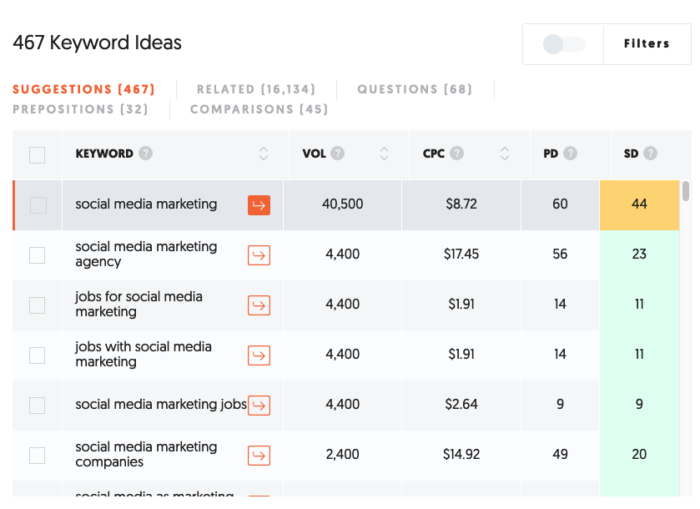The height and width of the screenshot is (509, 700).
Task: Click question mark icon next to SD
Action: tap(651, 154)
